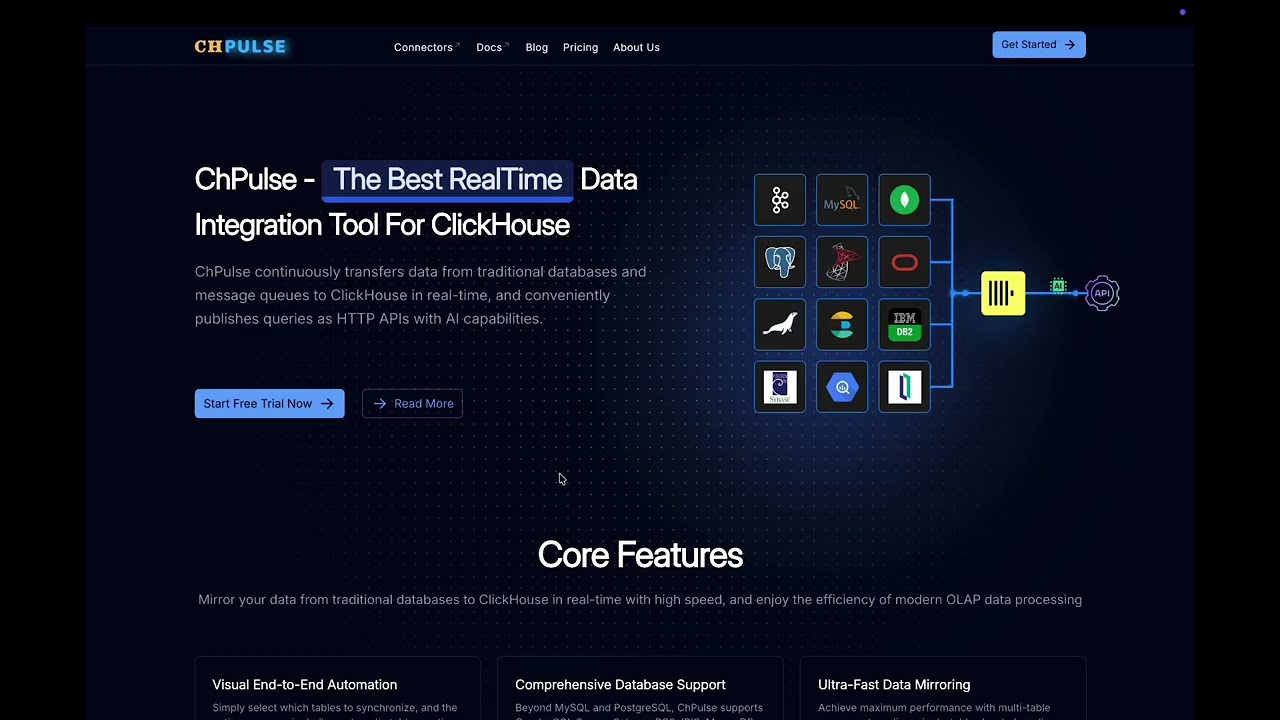Screen dimensions: 1280x720
Task: Click the Google BigQuery hexagon logo tile
Action: [842, 386]
